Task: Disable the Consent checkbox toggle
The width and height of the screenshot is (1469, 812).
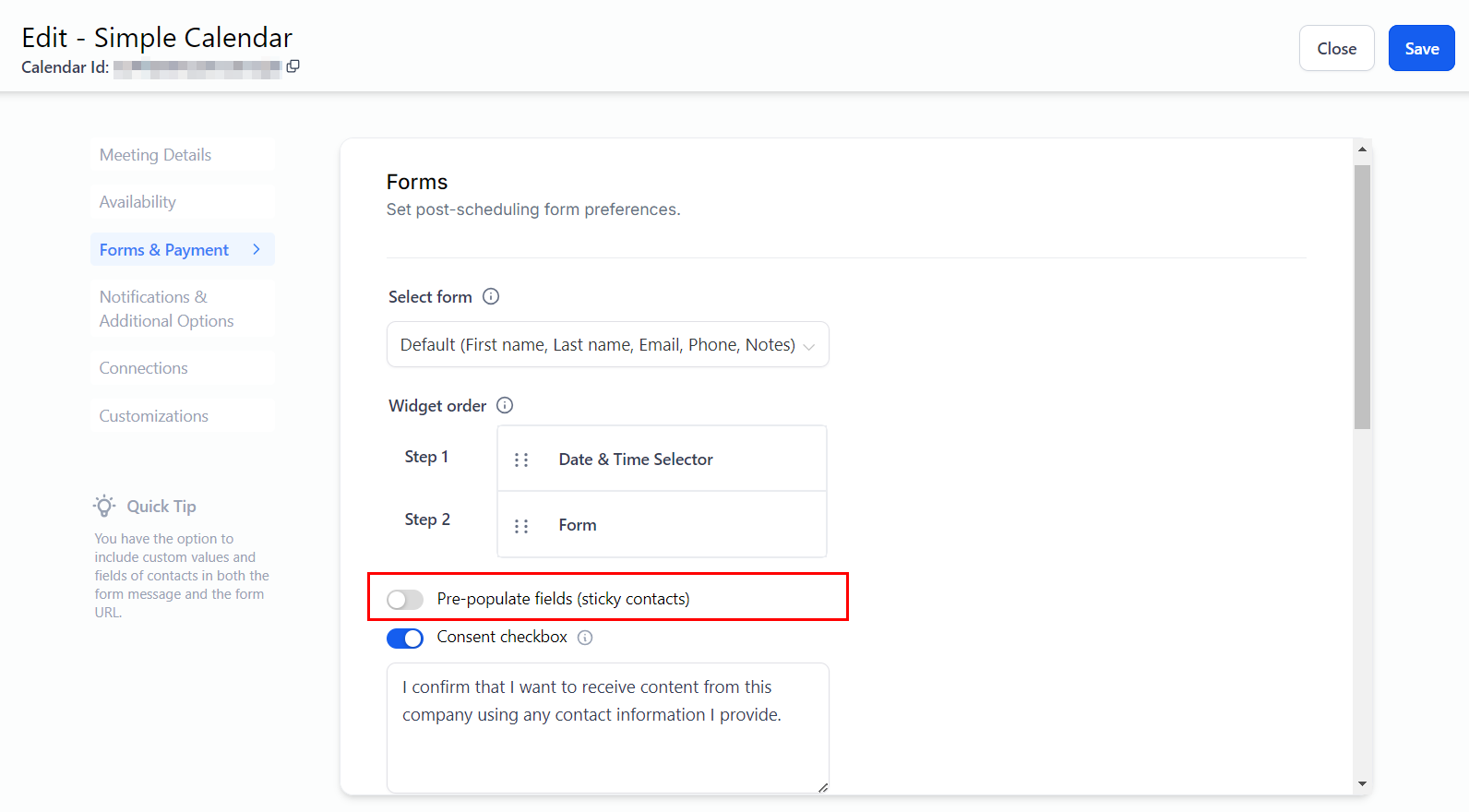Action: 405,639
